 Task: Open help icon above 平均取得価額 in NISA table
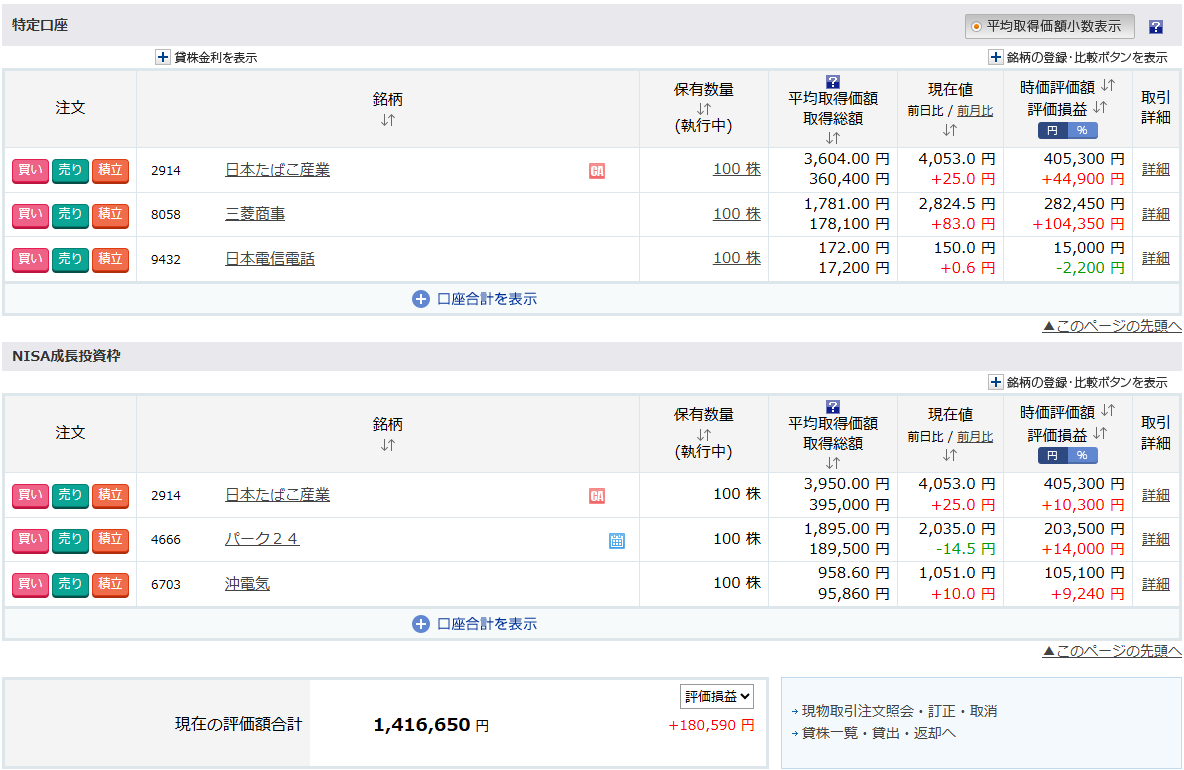pyautogui.click(x=833, y=407)
